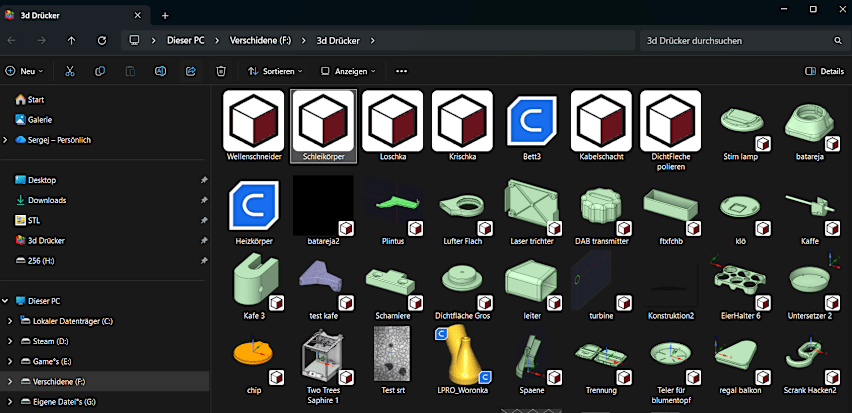
Task: Click the PC monitor icon in address bar
Action: [134, 41]
